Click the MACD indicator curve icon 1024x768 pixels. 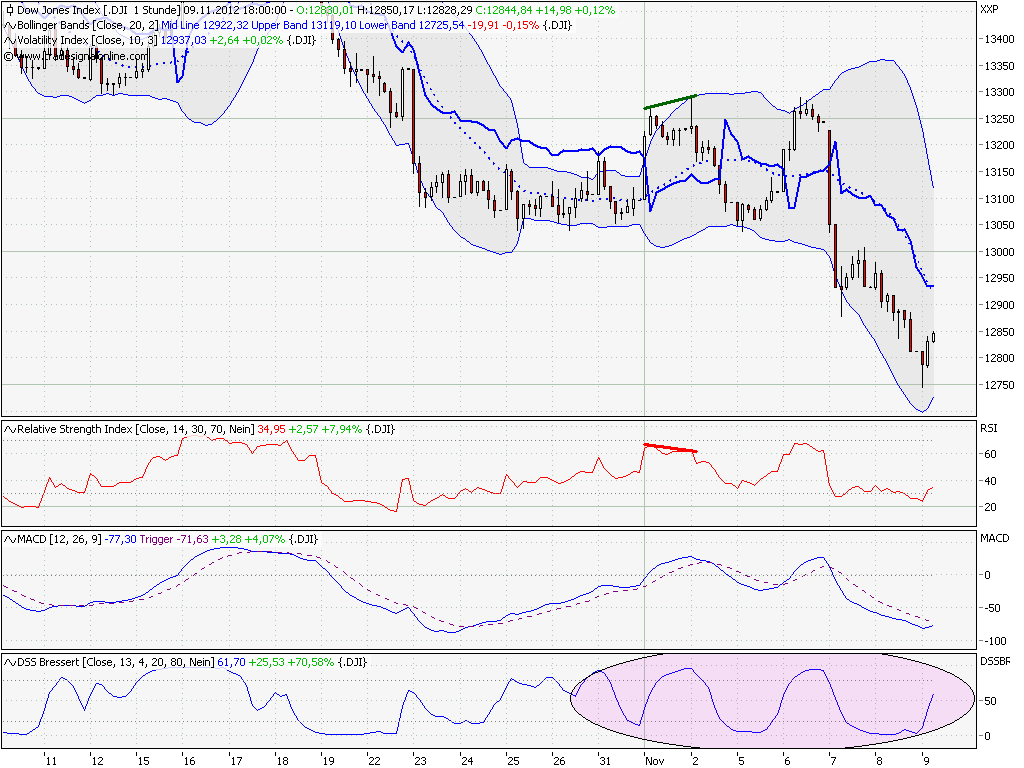(9, 538)
